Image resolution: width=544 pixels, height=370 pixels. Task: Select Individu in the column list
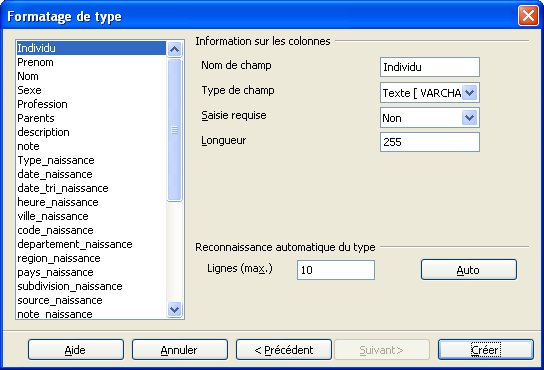[91, 48]
